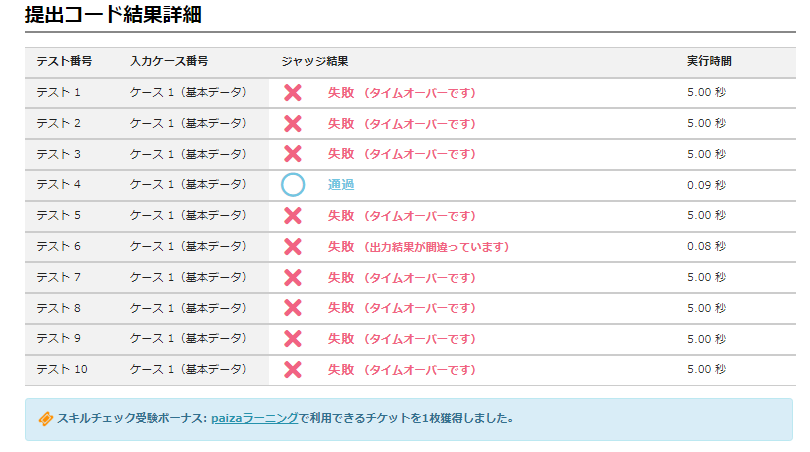The image size is (810, 452).
Task: Click the red X icon for テスト 8
Action: (x=293, y=308)
